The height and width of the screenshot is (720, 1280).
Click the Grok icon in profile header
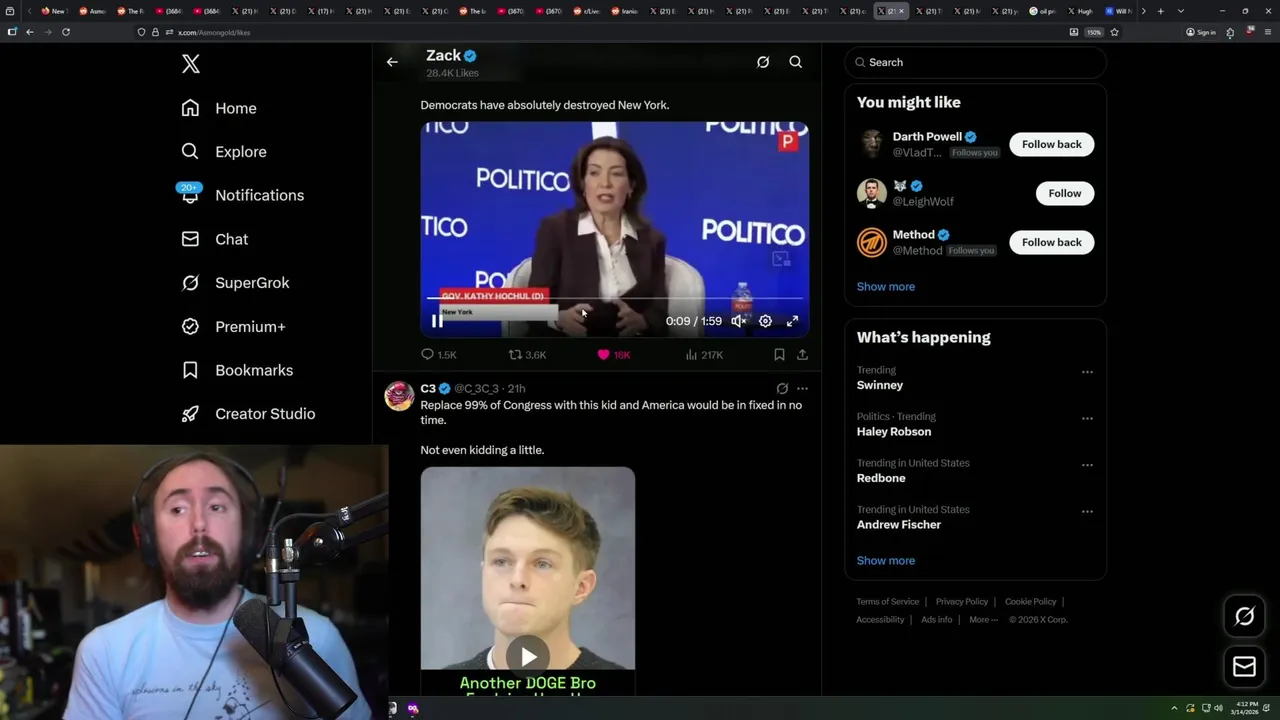coord(763,62)
